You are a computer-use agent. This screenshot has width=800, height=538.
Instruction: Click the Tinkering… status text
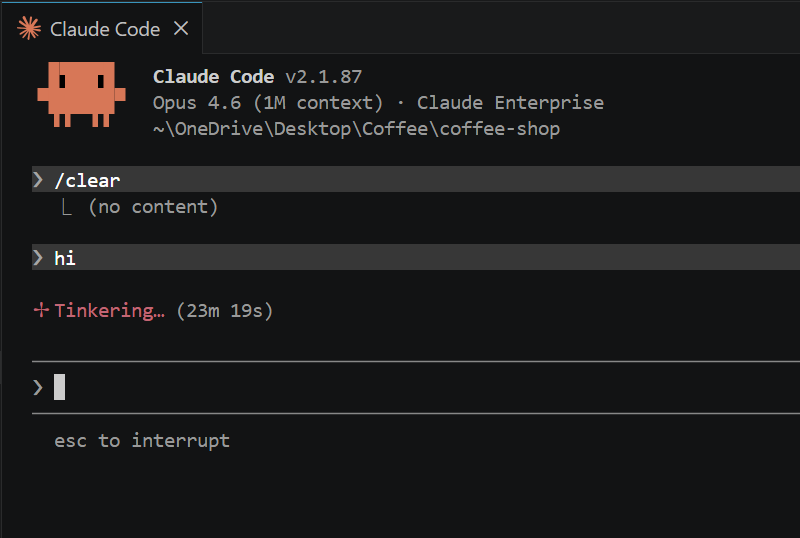click(x=110, y=310)
